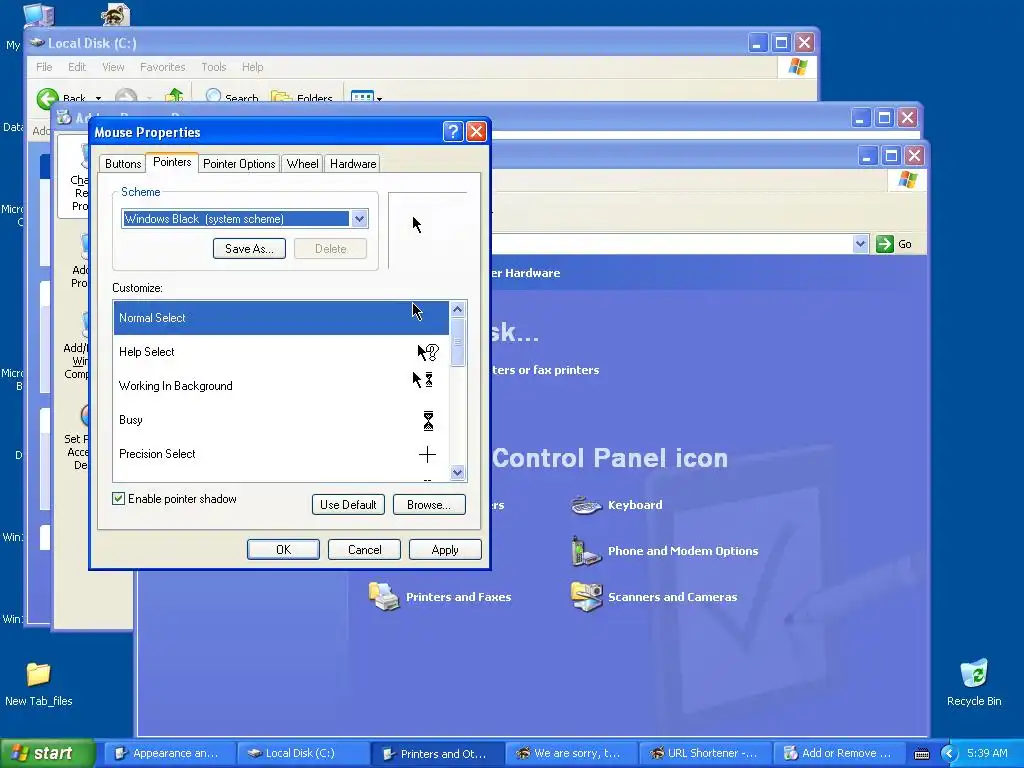Viewport: 1024px width, 768px height.
Task: Click the pointer list scrollbar thumb
Action: click(x=457, y=342)
